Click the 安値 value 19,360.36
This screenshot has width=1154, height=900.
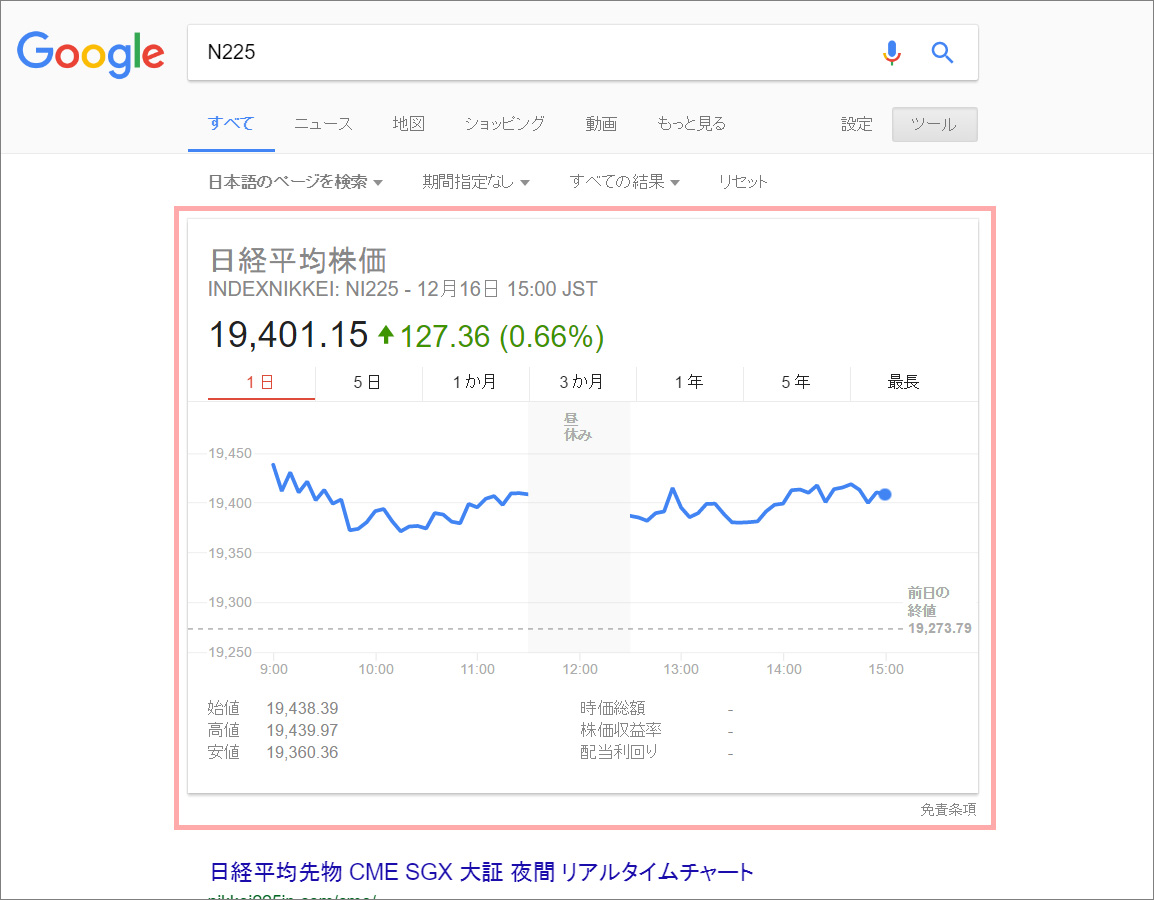pos(302,753)
